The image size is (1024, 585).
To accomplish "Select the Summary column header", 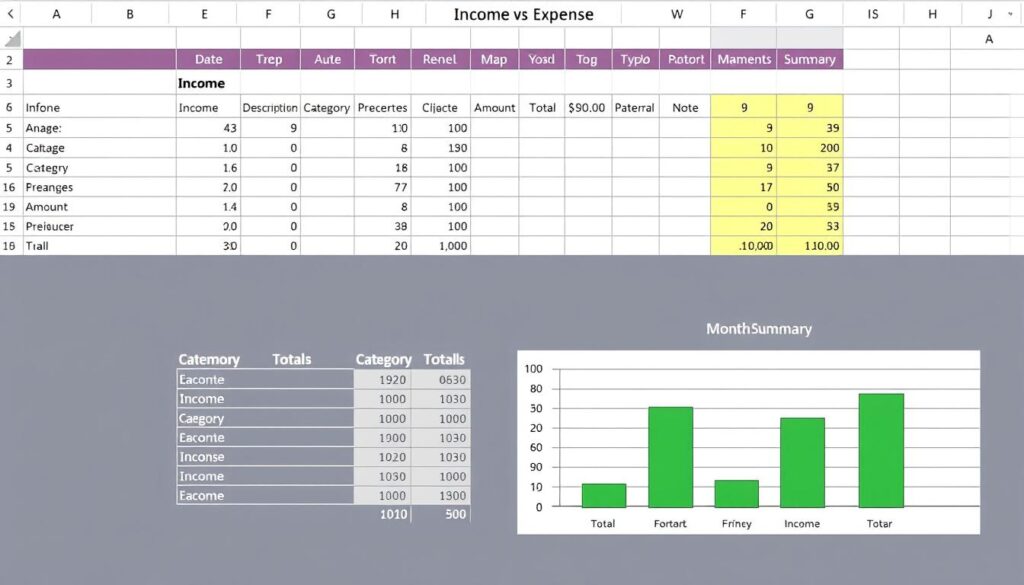I will [810, 59].
